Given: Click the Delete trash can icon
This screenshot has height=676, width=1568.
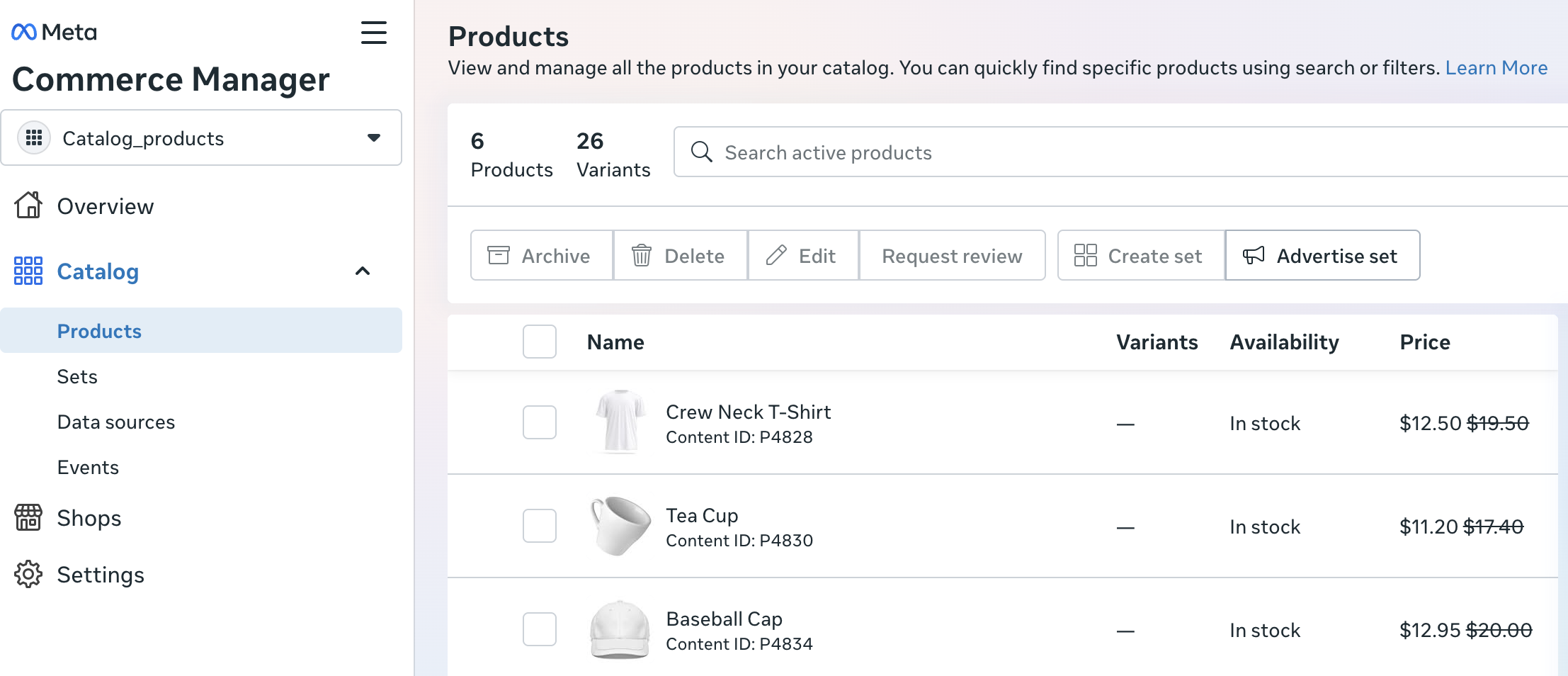Looking at the screenshot, I should [642, 255].
